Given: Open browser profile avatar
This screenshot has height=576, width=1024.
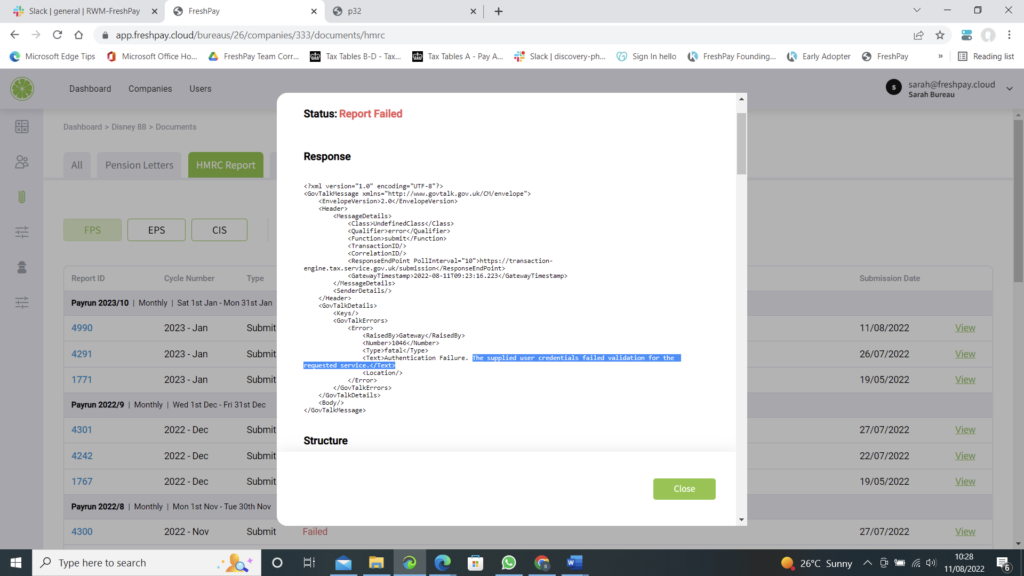Looking at the screenshot, I should (988, 35).
